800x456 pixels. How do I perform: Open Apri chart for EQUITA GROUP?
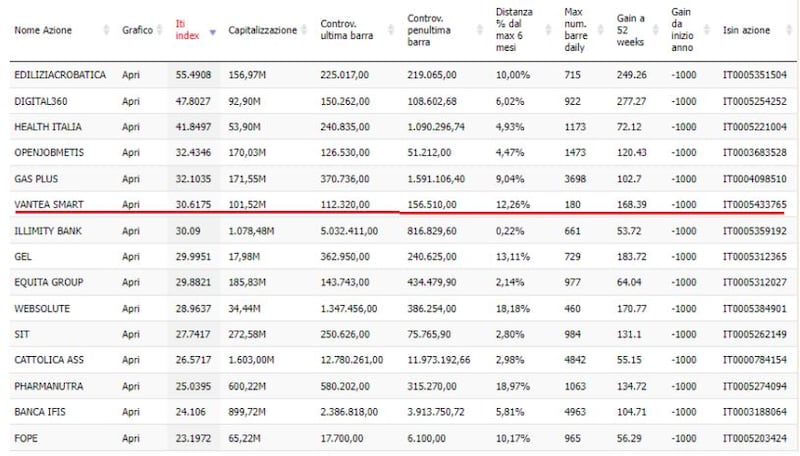tap(131, 282)
